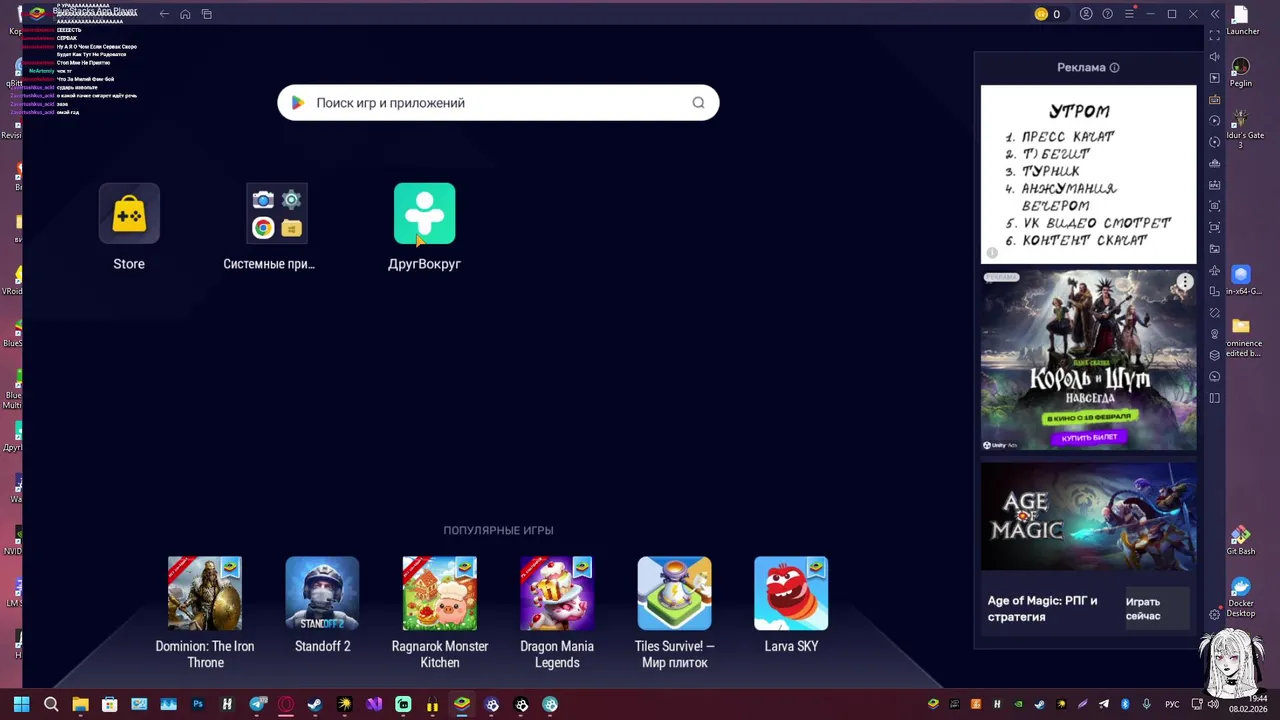
Task: Open File Explorer from the taskbar
Action: (80, 704)
